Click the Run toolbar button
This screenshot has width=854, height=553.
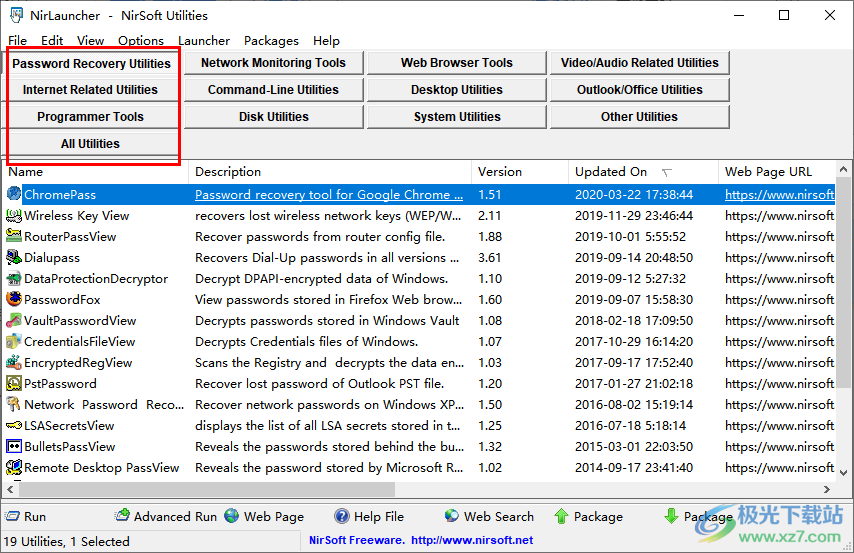tap(26, 516)
